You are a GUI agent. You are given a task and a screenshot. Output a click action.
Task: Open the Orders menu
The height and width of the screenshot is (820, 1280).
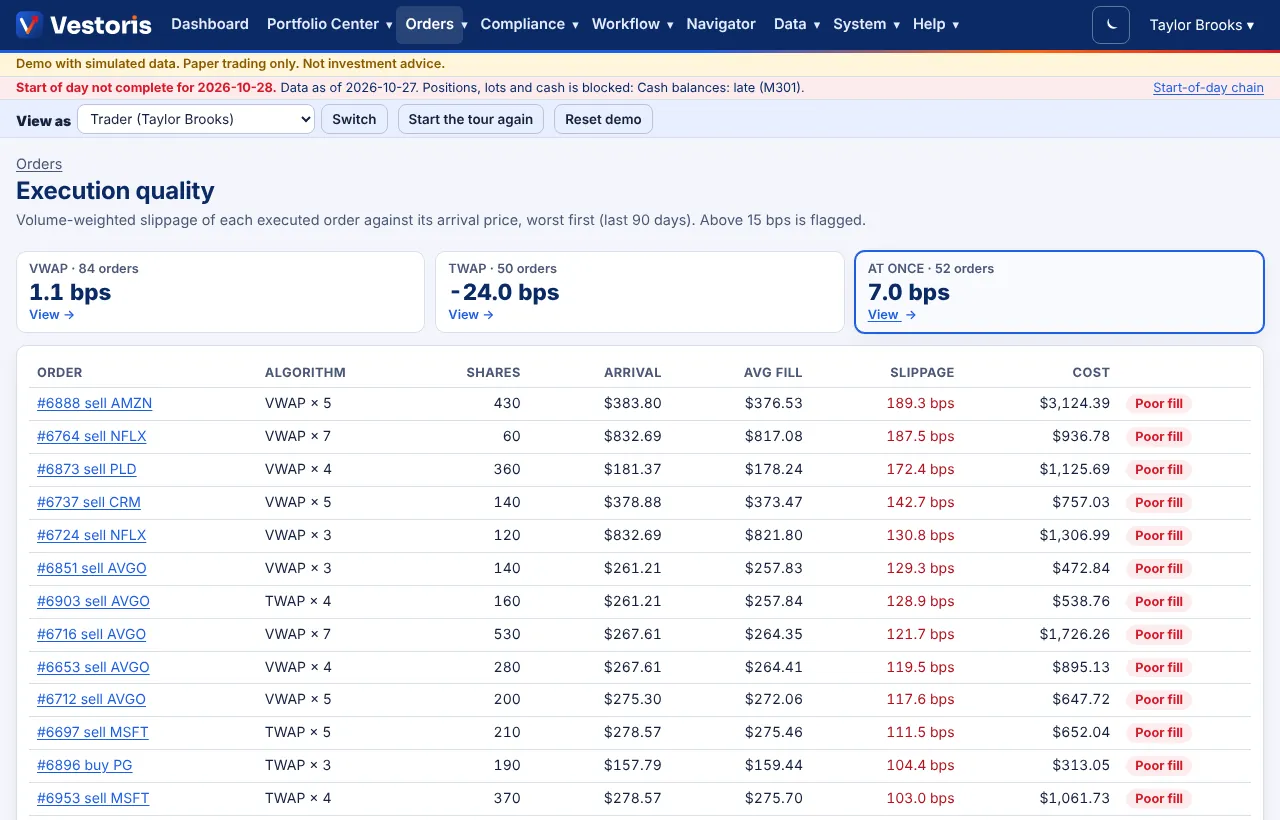point(430,24)
